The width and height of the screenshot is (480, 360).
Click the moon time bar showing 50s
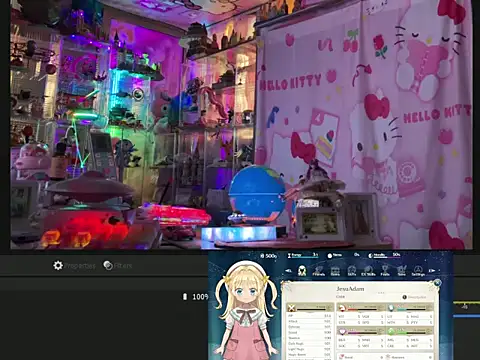coord(384,255)
